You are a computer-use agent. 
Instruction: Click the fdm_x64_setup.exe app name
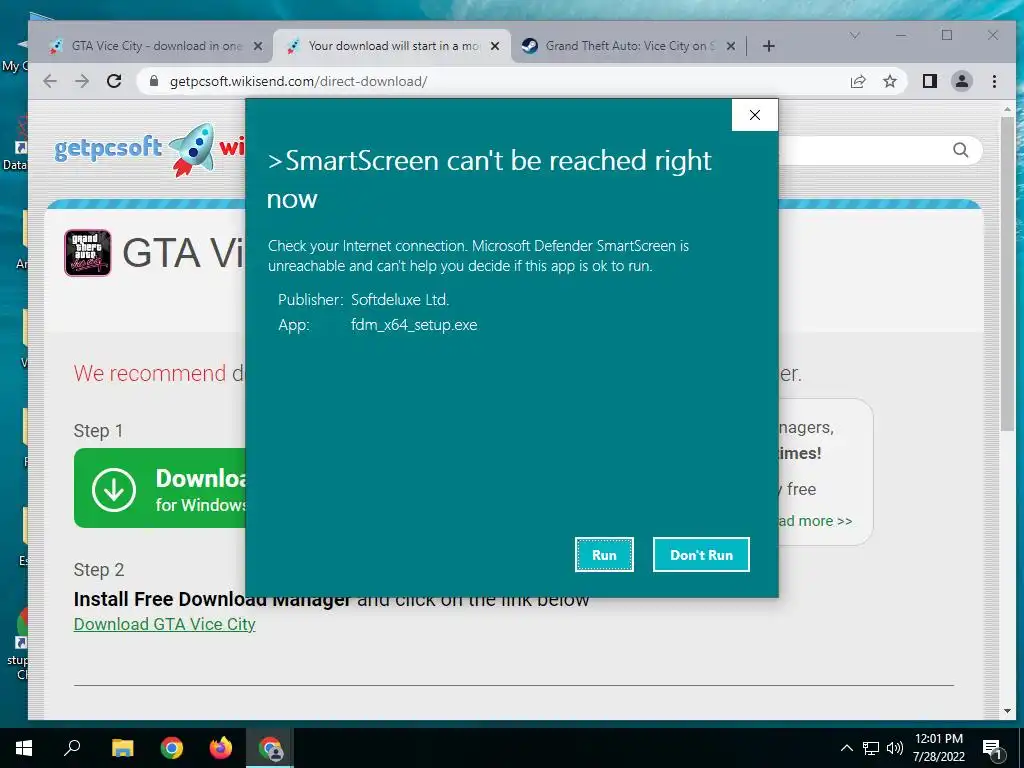(x=414, y=325)
